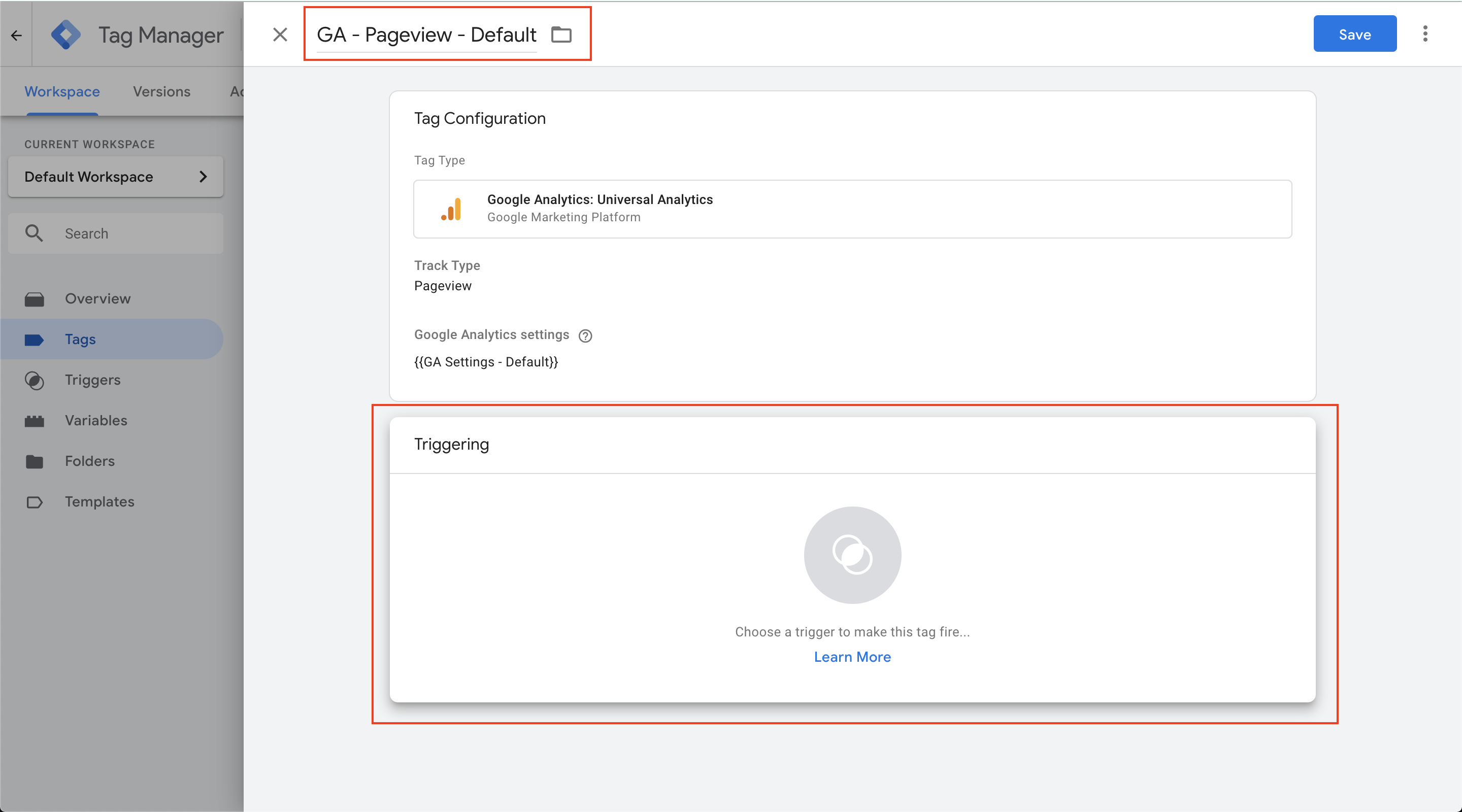Edit the tag name field
This screenshot has height=812, width=1462.
pyautogui.click(x=426, y=35)
